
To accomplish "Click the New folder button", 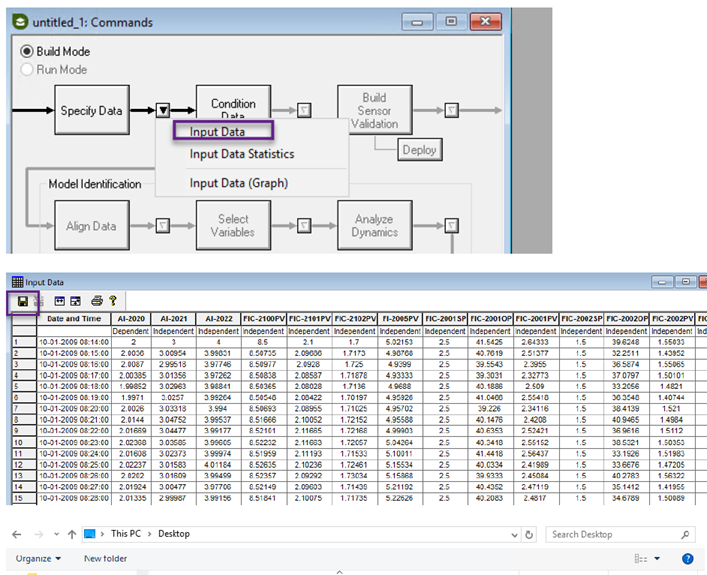I will (105, 559).
